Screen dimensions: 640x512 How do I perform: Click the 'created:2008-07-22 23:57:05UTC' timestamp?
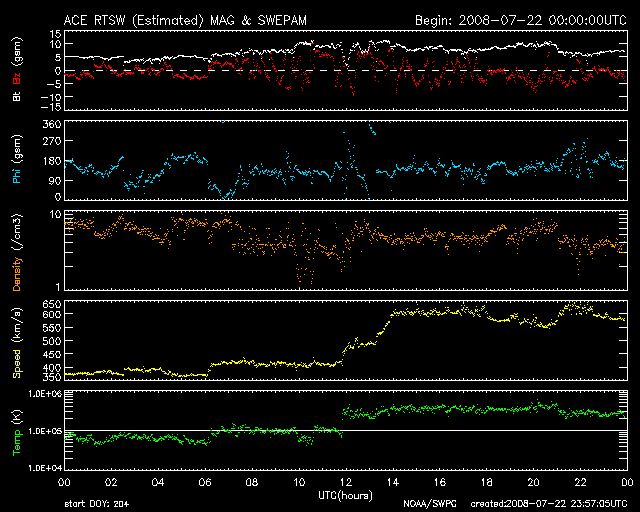coord(549,504)
